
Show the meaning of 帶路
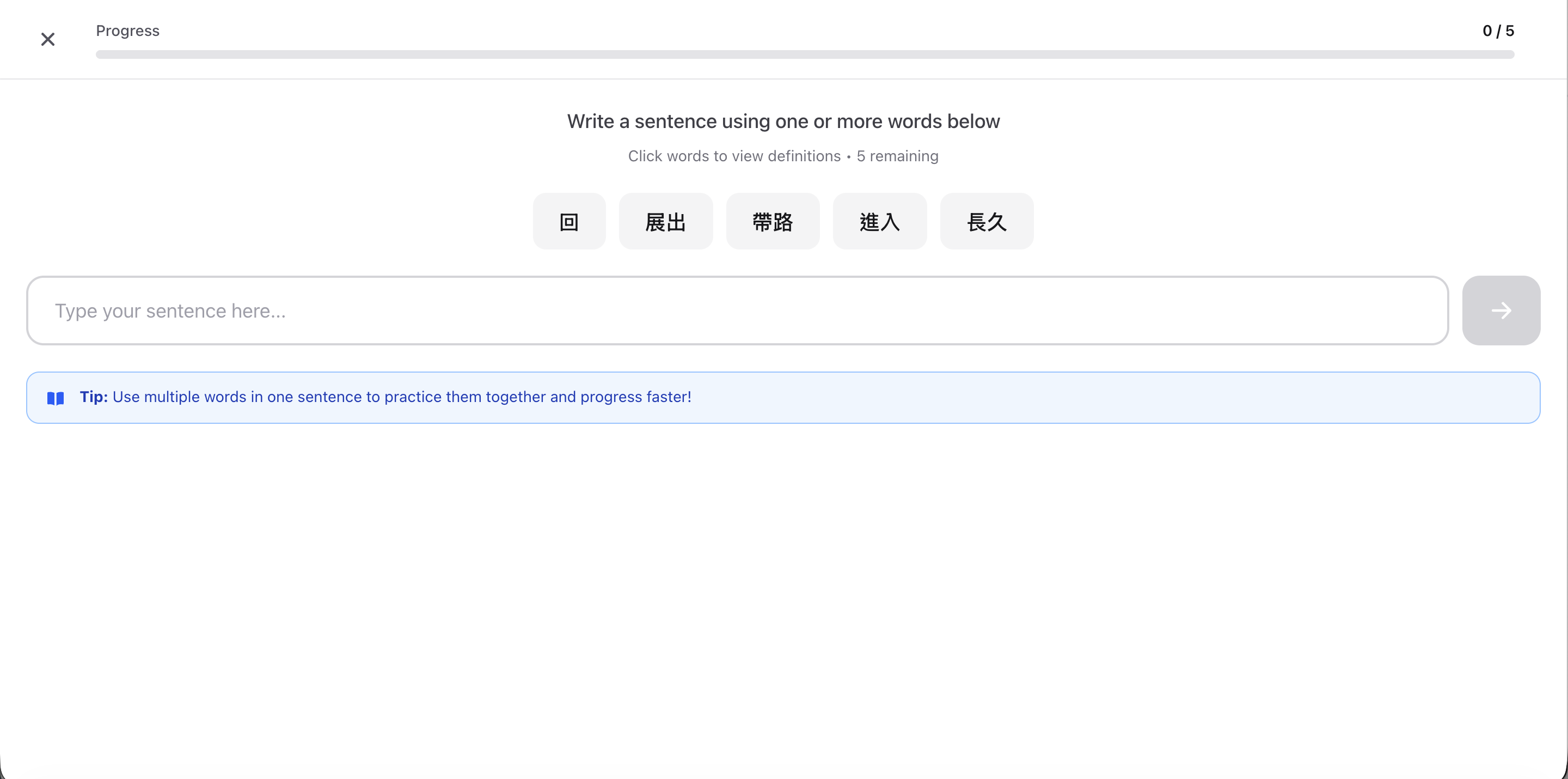(x=773, y=222)
